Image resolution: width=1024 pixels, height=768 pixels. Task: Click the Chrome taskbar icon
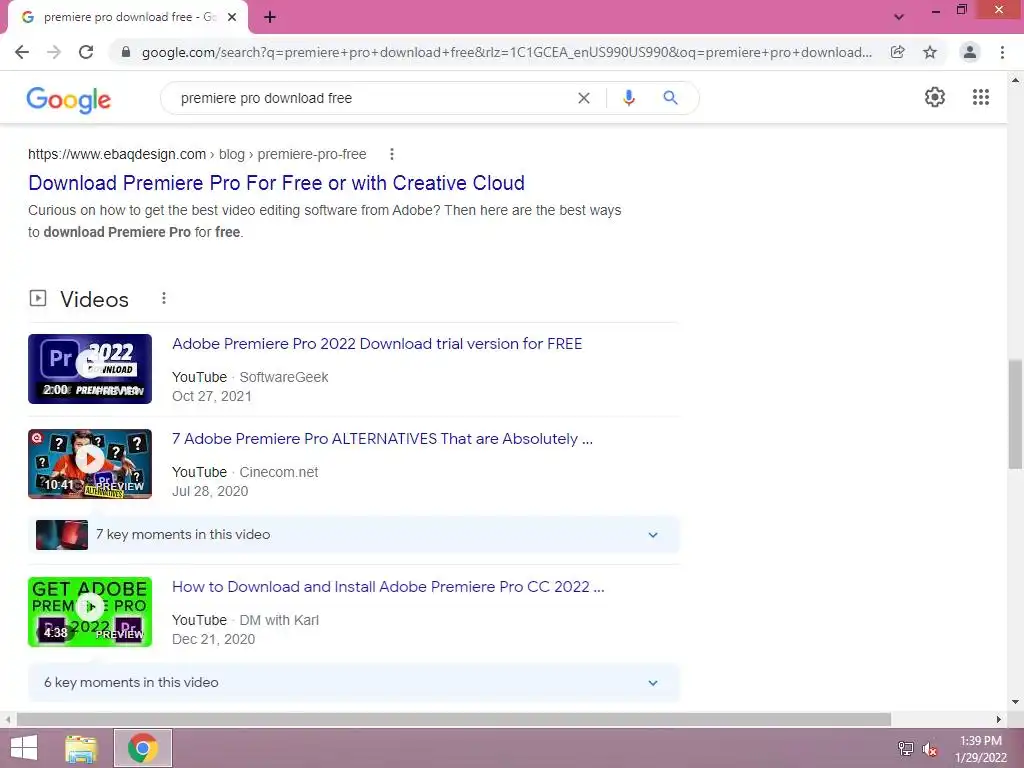coord(143,748)
